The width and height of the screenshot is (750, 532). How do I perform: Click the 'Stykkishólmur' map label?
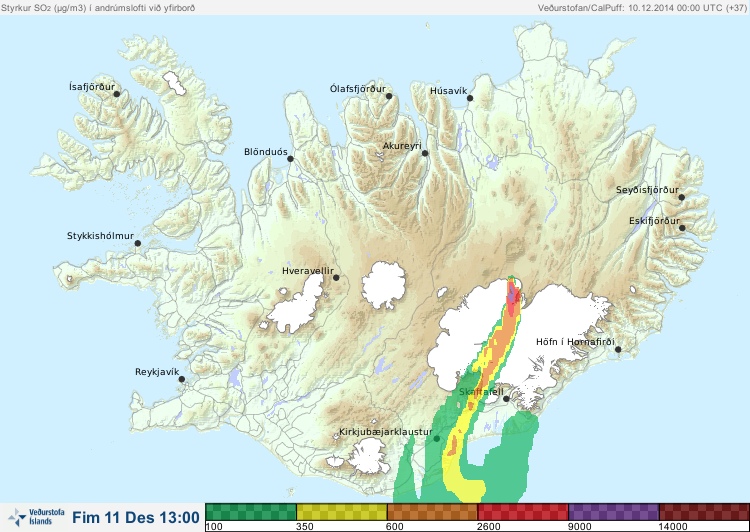click(100, 236)
